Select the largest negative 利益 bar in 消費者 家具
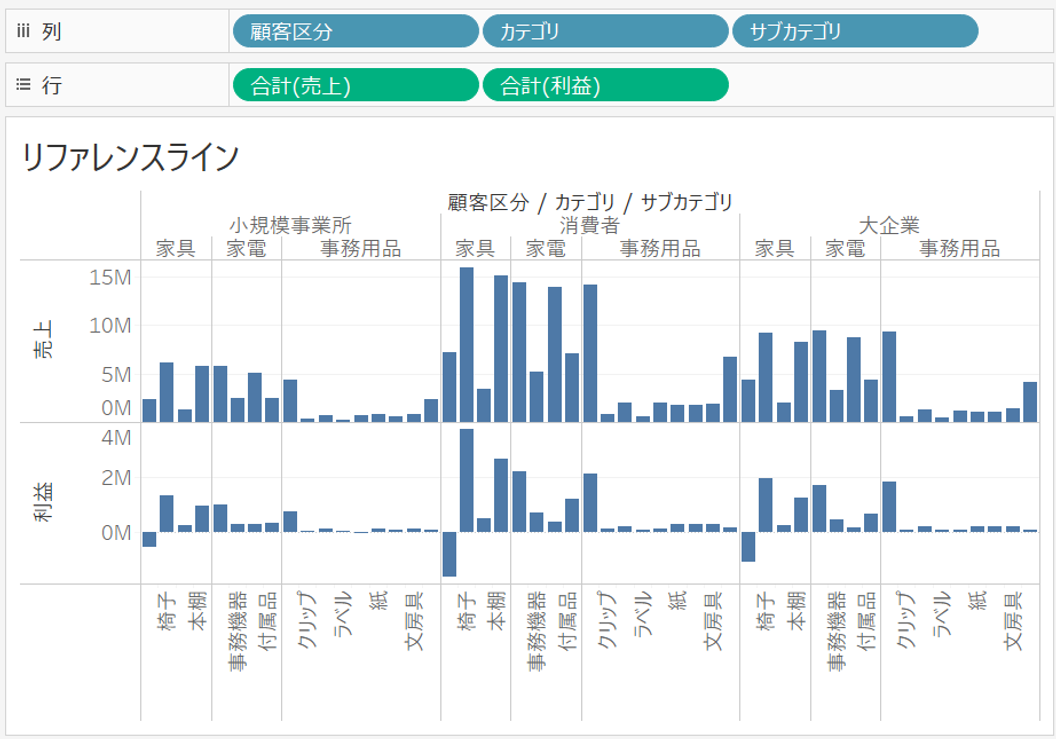 pyautogui.click(x=449, y=554)
